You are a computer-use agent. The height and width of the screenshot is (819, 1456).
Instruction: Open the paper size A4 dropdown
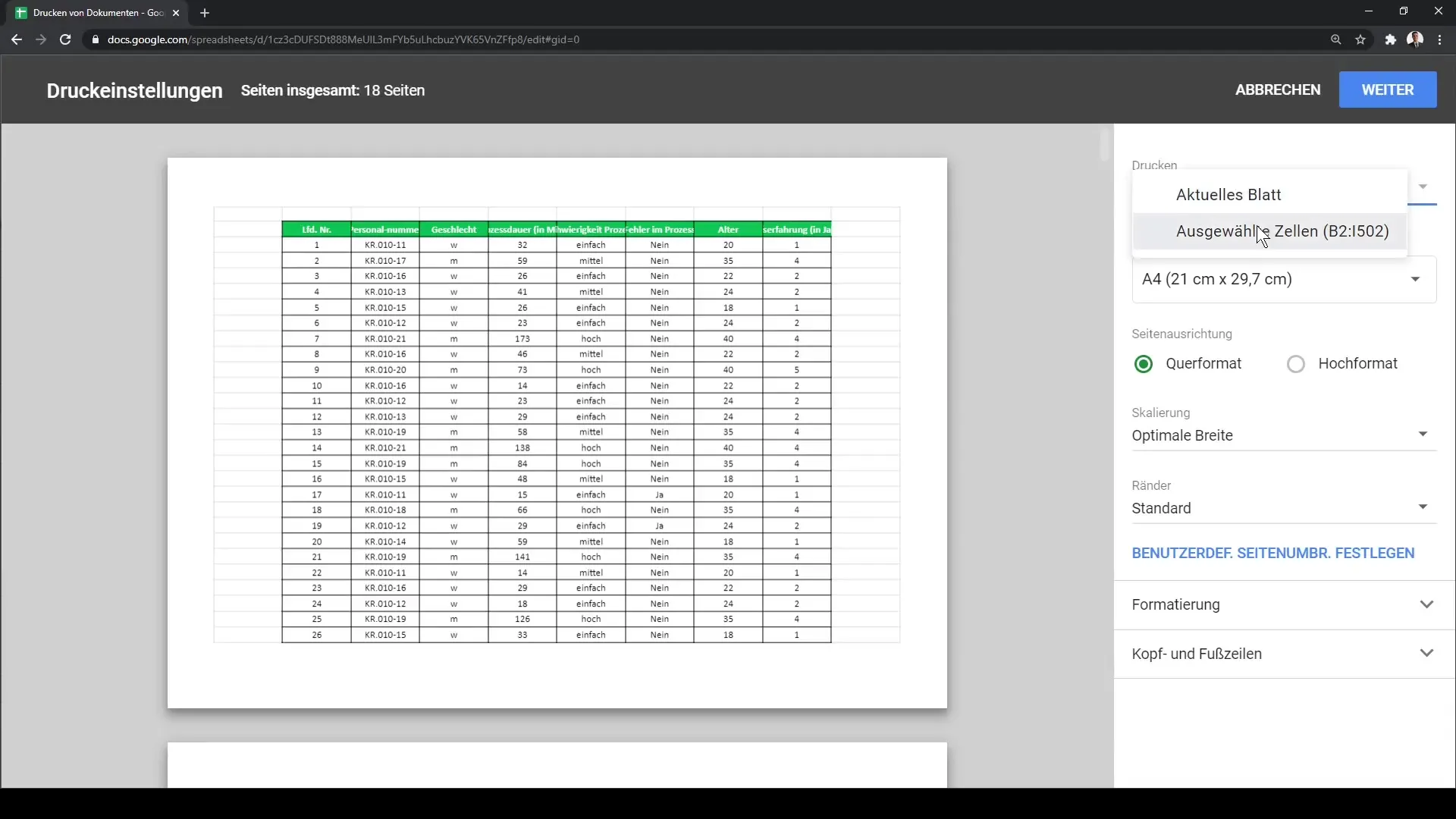click(x=1284, y=279)
